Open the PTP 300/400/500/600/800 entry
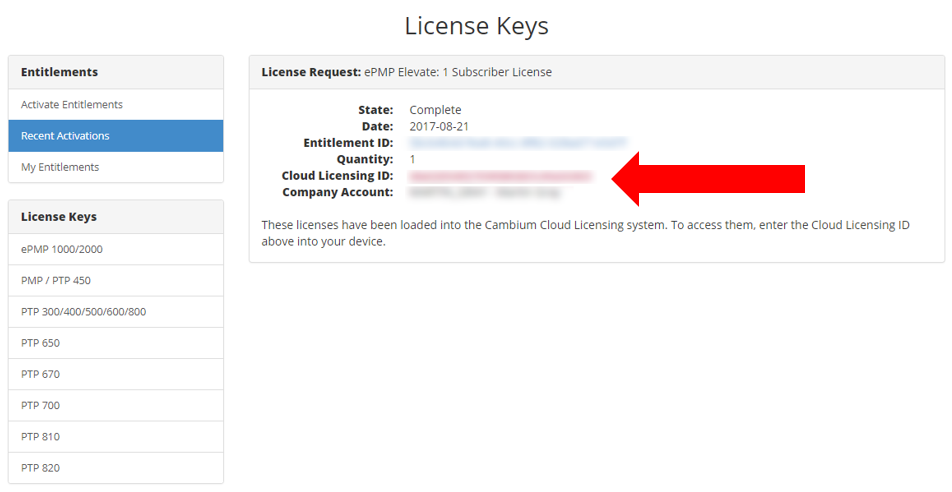The height and width of the screenshot is (492, 952). [84, 312]
